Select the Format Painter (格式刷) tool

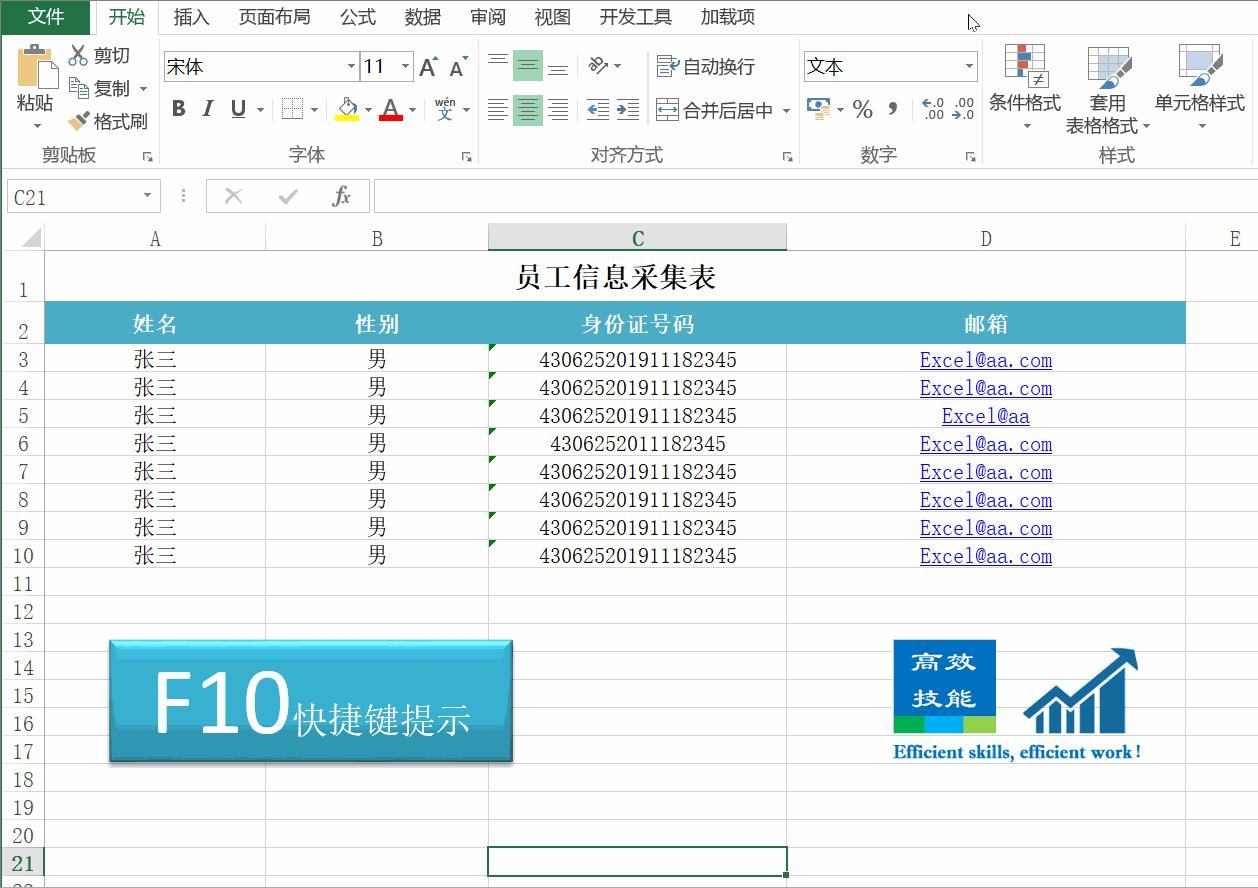click(110, 119)
